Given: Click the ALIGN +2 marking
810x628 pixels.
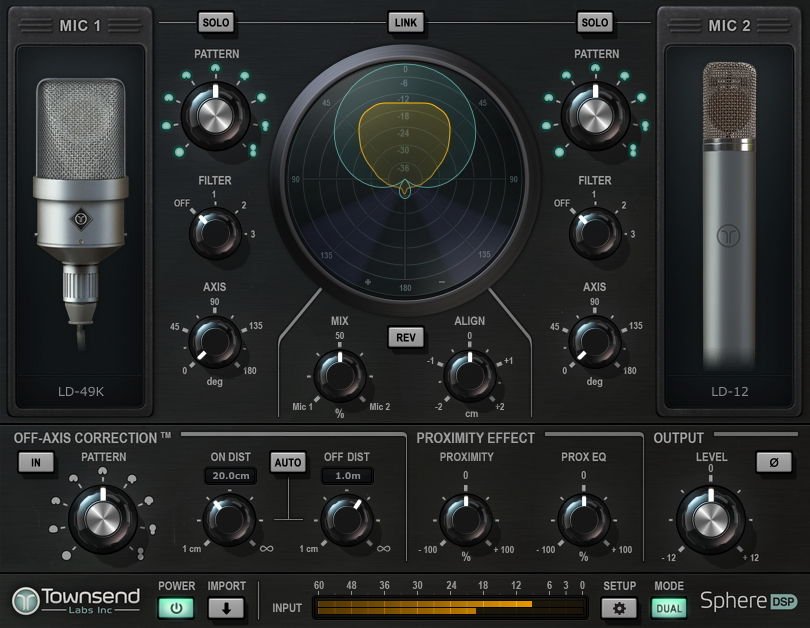Looking at the screenshot, I should (500, 407).
